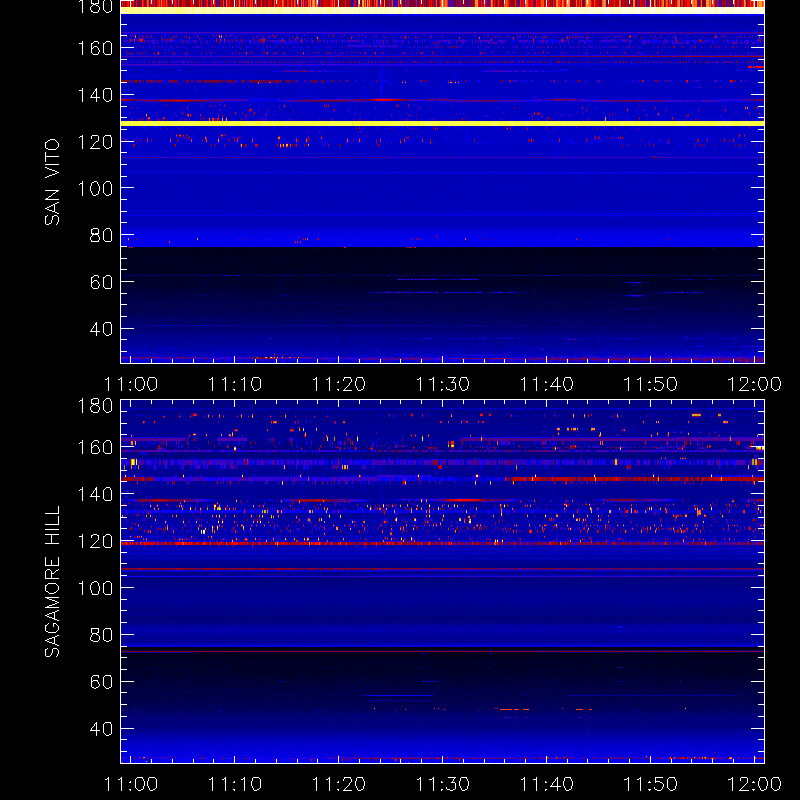The width and height of the screenshot is (800, 800).
Task: Click the 11:10 time label under the San Vito plot
Action: click(x=235, y=384)
